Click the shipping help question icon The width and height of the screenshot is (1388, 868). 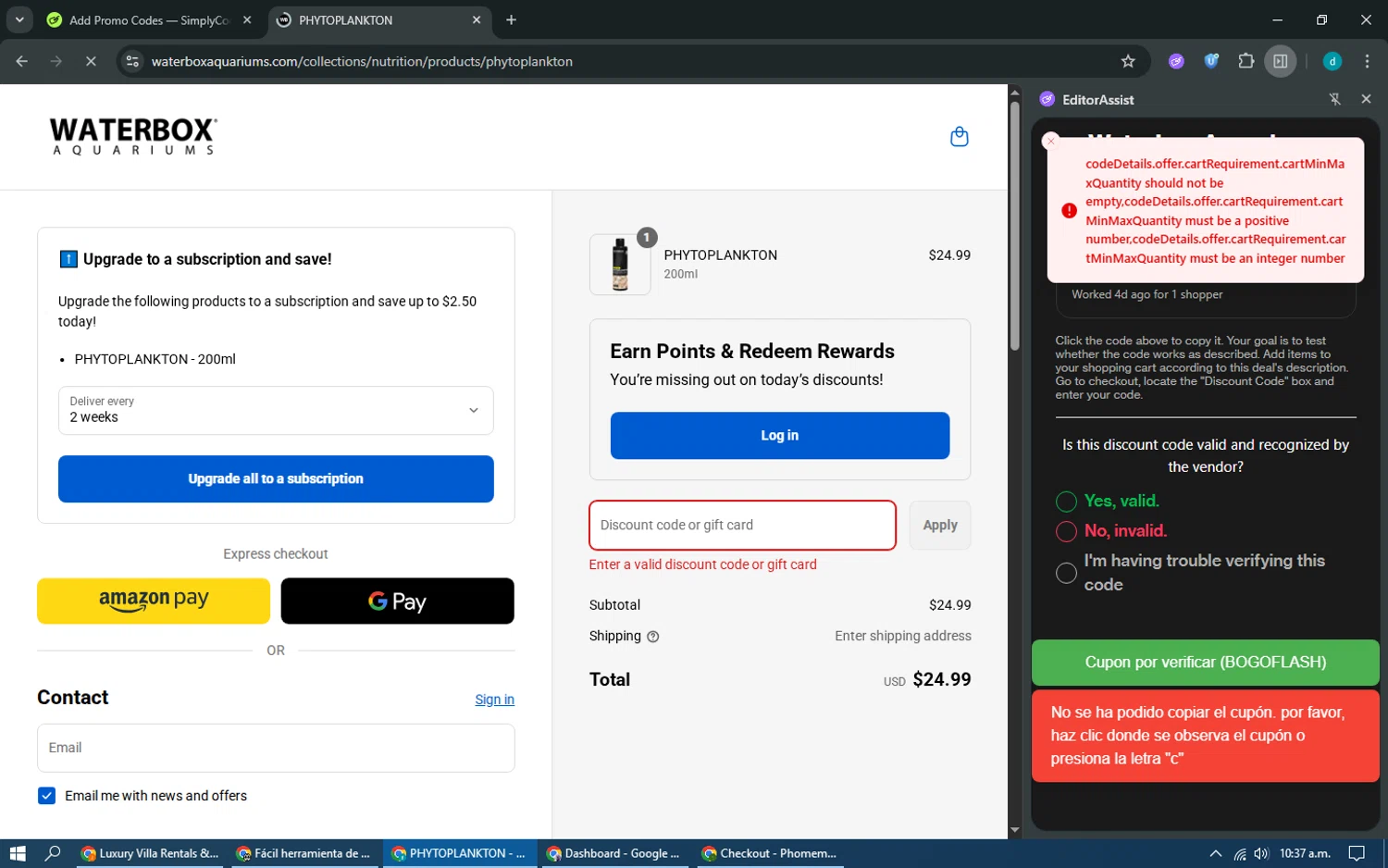tap(652, 637)
